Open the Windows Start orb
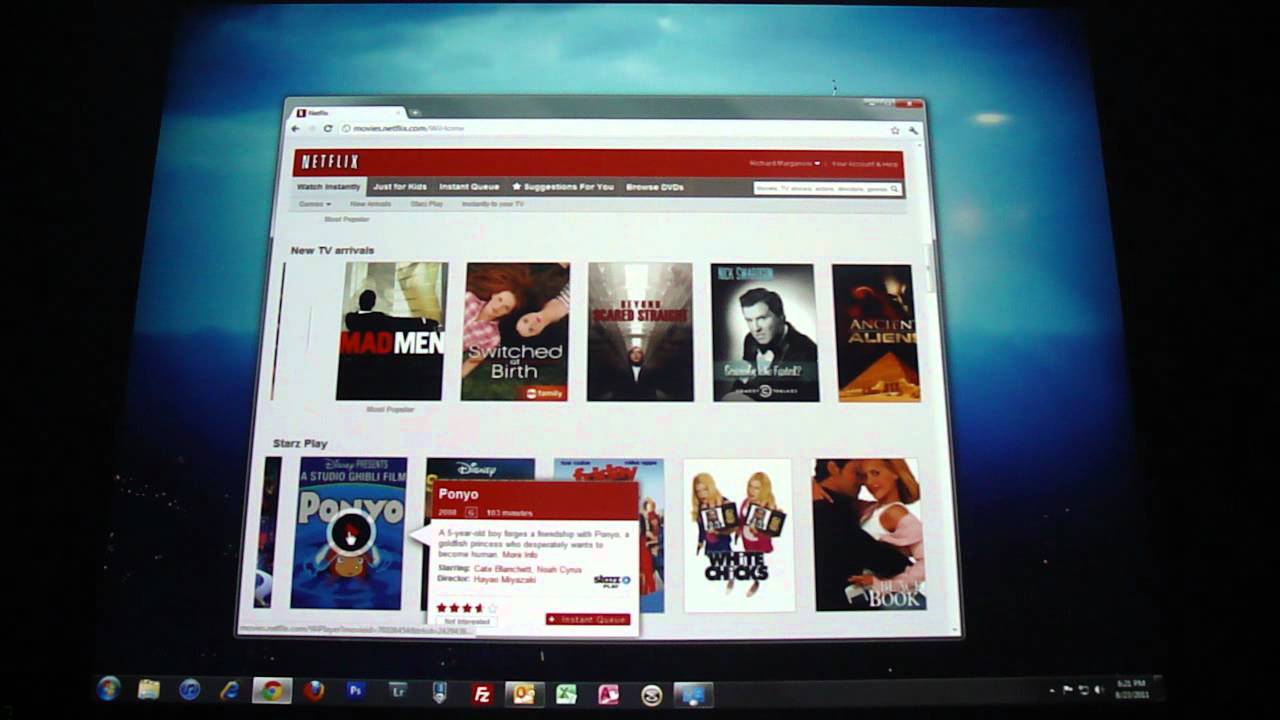Image resolution: width=1280 pixels, height=720 pixels. (108, 689)
